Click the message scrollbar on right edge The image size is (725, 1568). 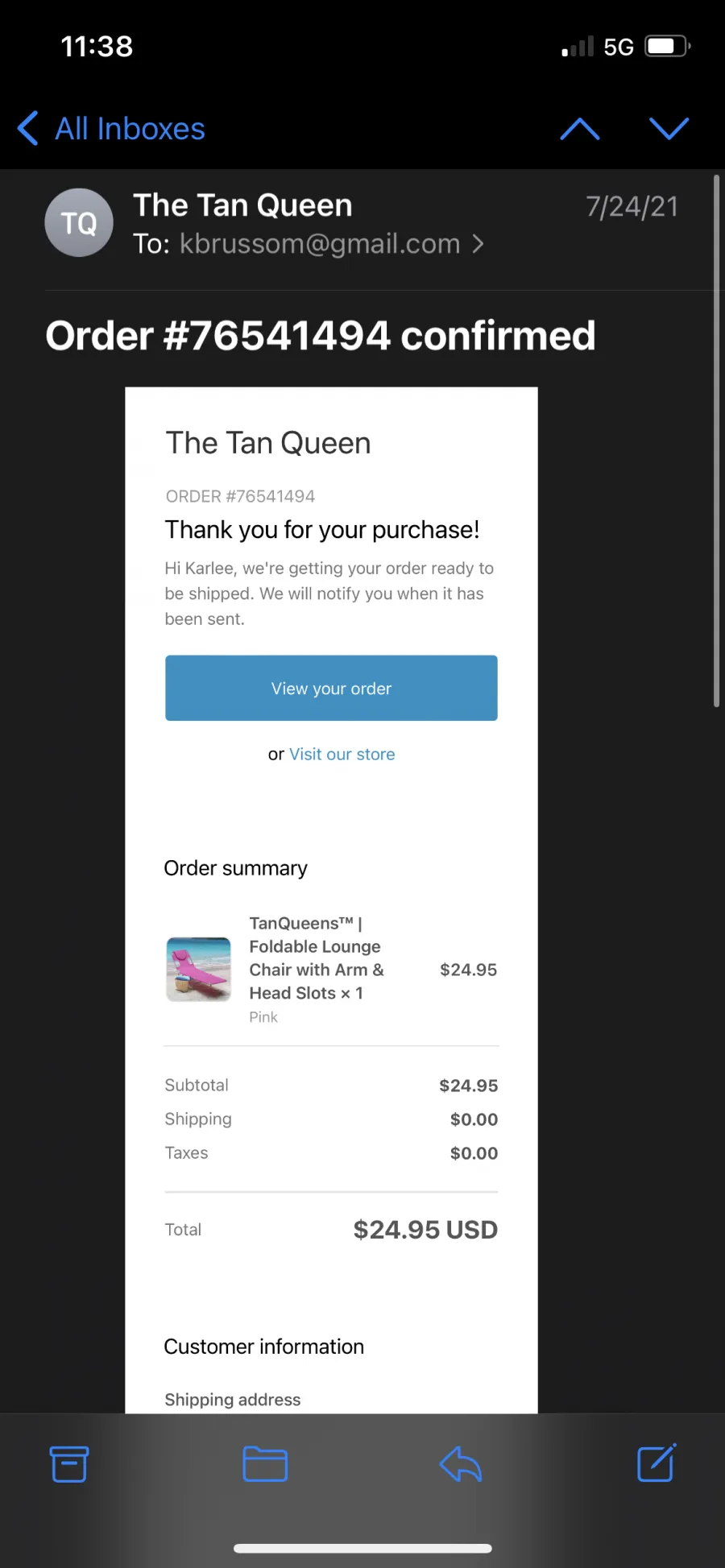[x=716, y=441]
